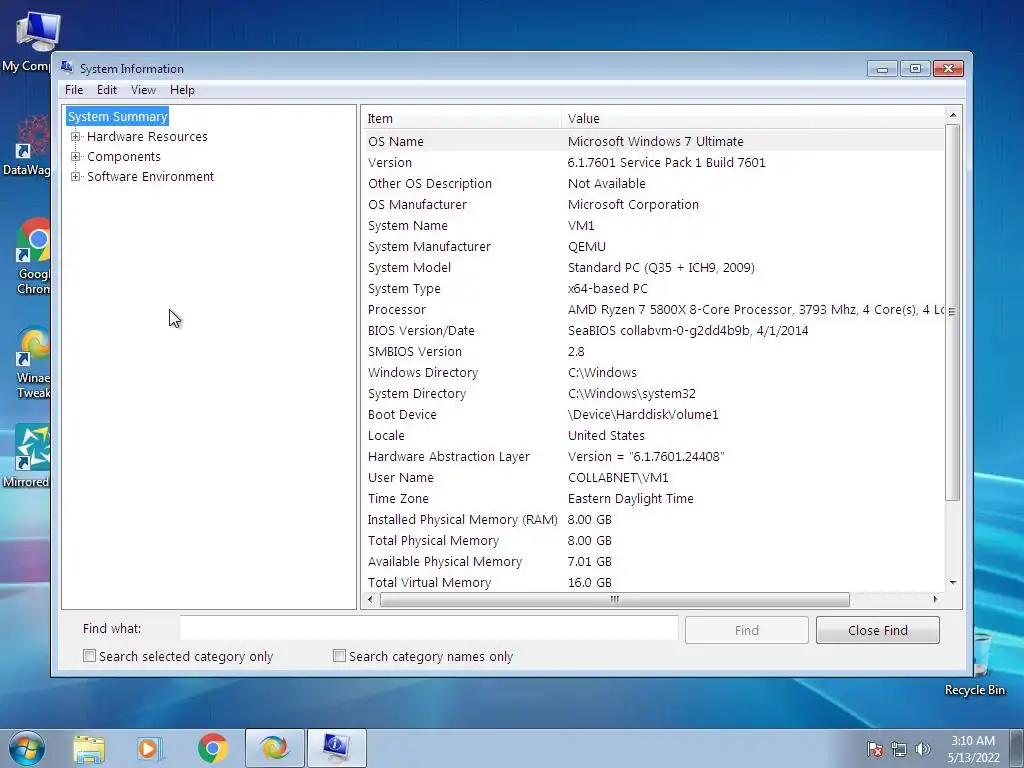Select the Hardware Resources tree label

(x=147, y=136)
